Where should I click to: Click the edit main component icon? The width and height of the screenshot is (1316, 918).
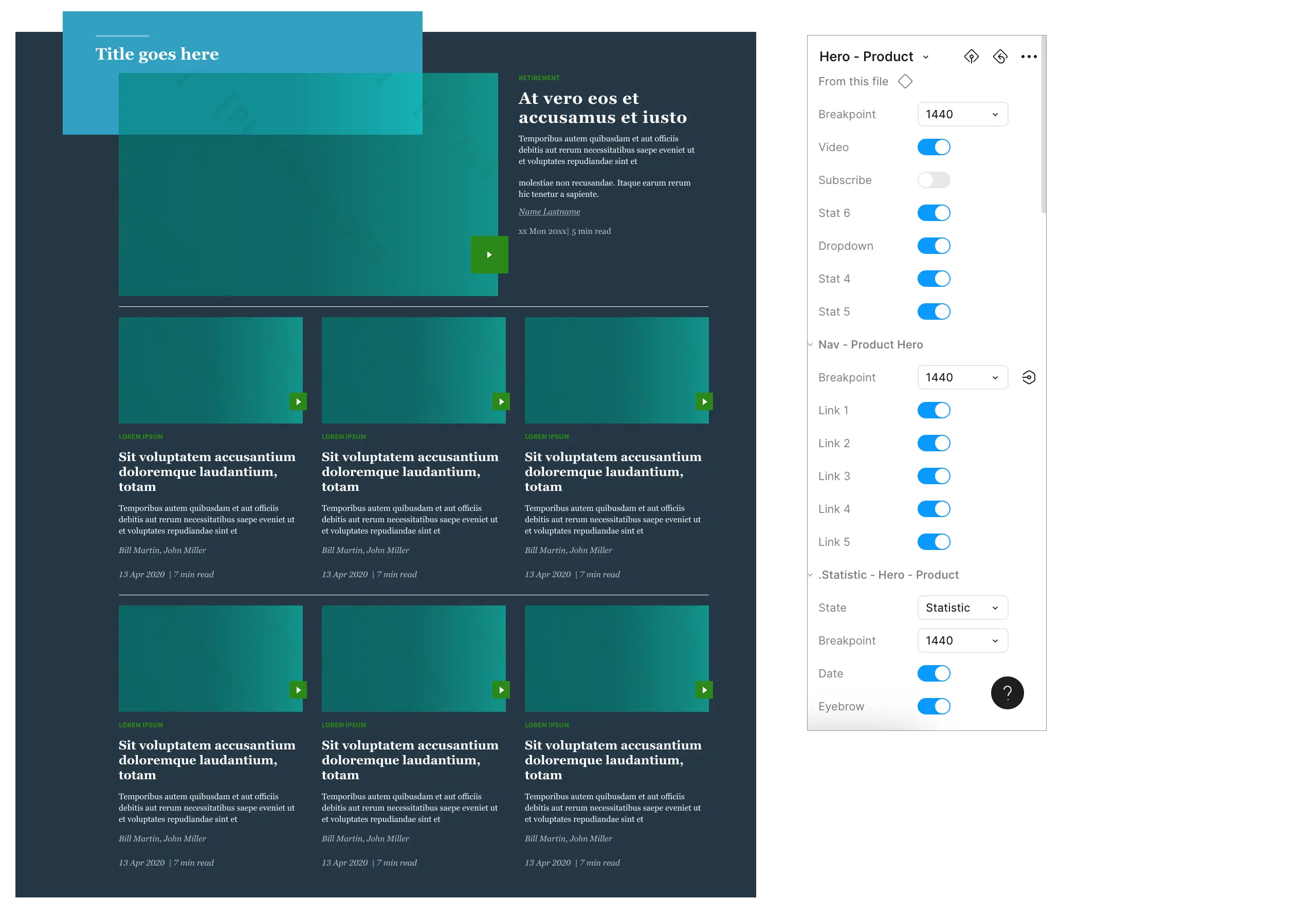coord(972,56)
